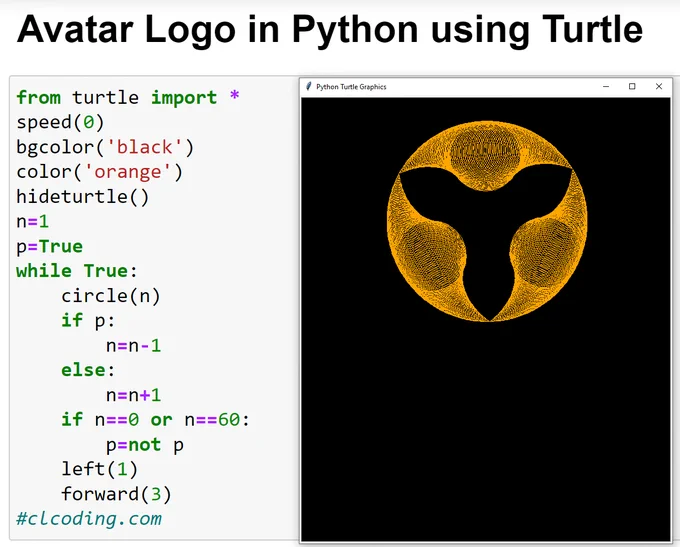Click the code line 'hideturtle()'
680x547 pixels.
(x=82, y=197)
